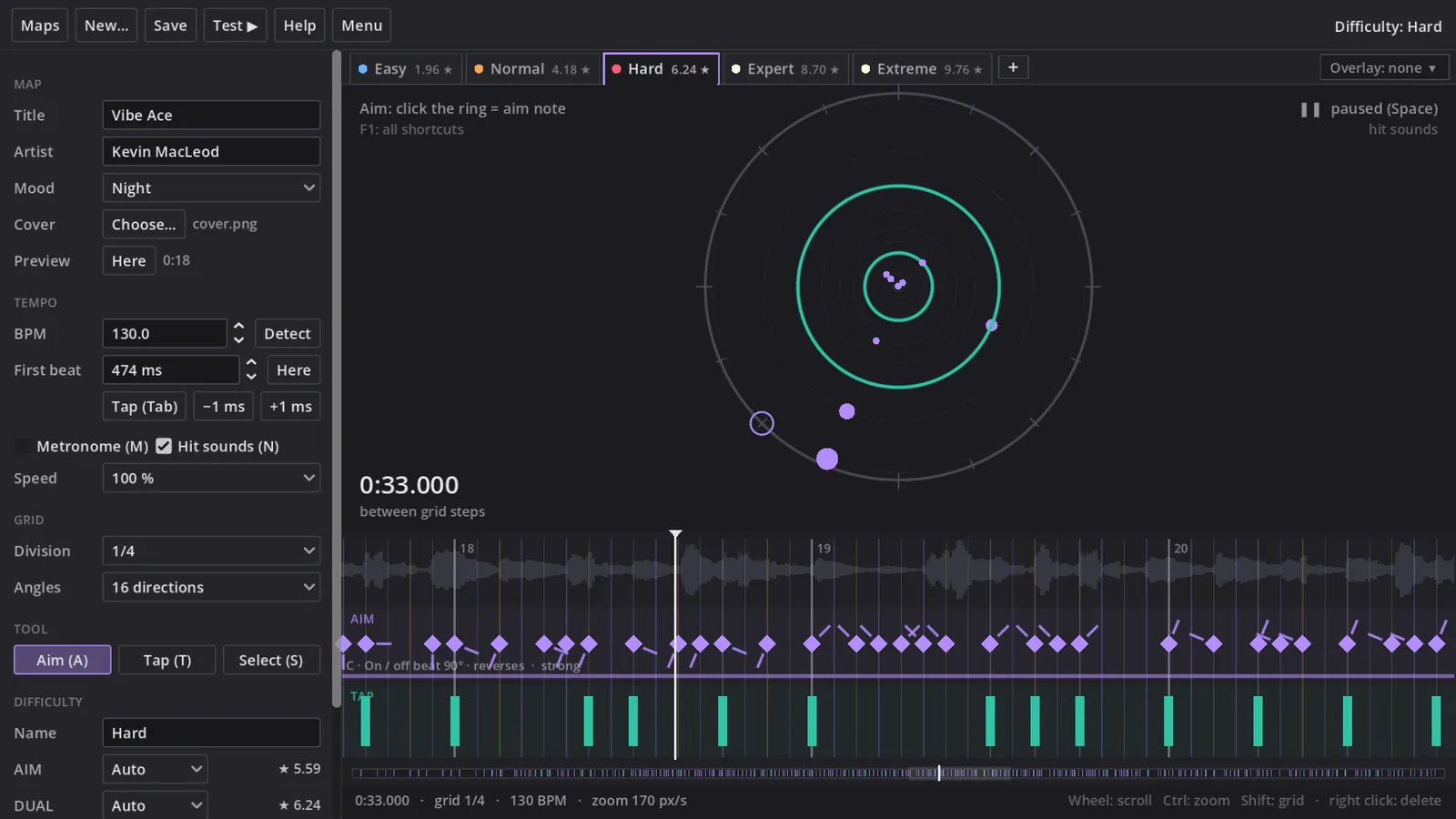Click the song overview minimap position marker
The height and width of the screenshot is (819, 1456).
(939, 773)
